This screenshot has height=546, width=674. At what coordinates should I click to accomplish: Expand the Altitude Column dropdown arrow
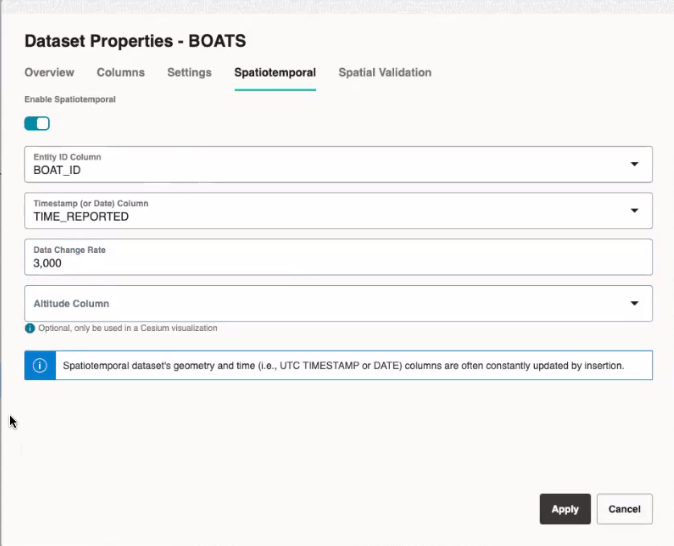click(634, 304)
